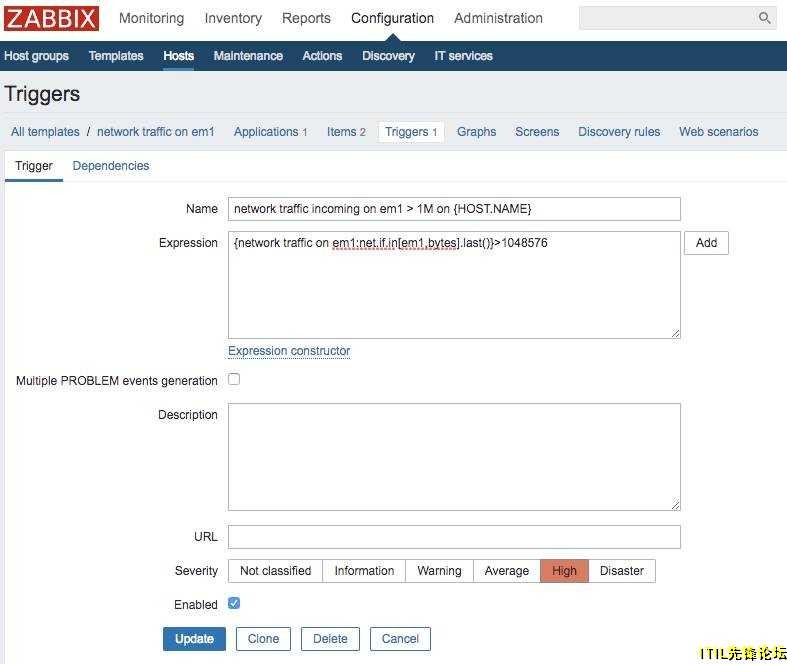787x664 pixels.
Task: Toggle the Enabled checkbox
Action: 234,603
